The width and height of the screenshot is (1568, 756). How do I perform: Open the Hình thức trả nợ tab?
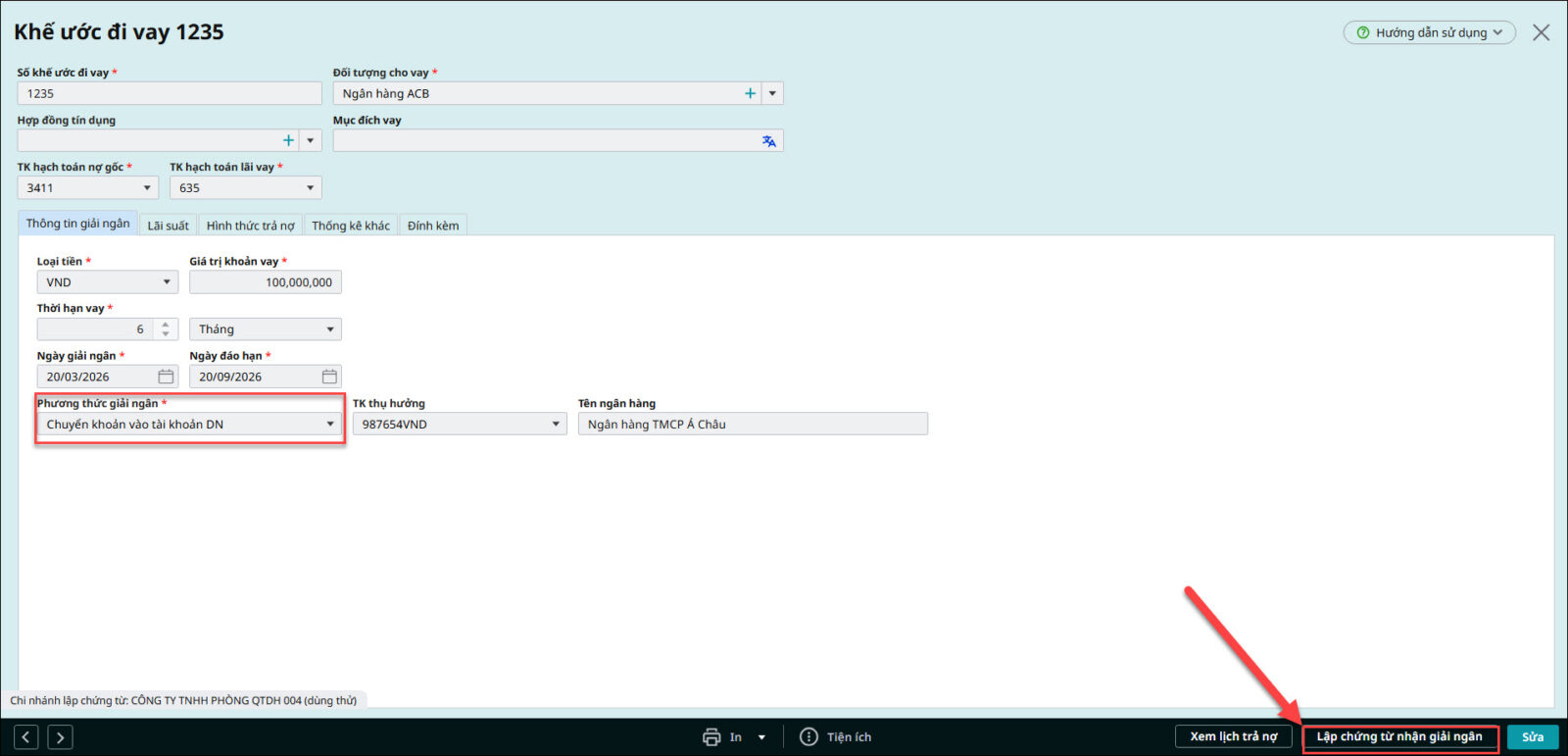tap(250, 226)
